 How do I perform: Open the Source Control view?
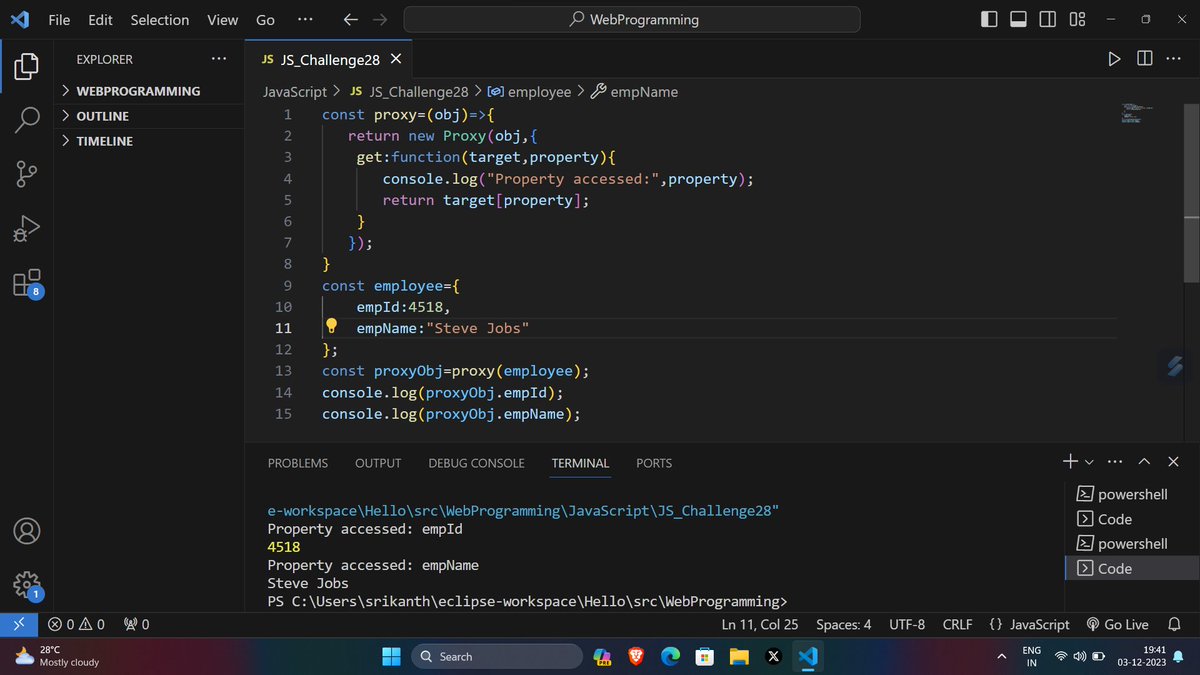(27, 174)
